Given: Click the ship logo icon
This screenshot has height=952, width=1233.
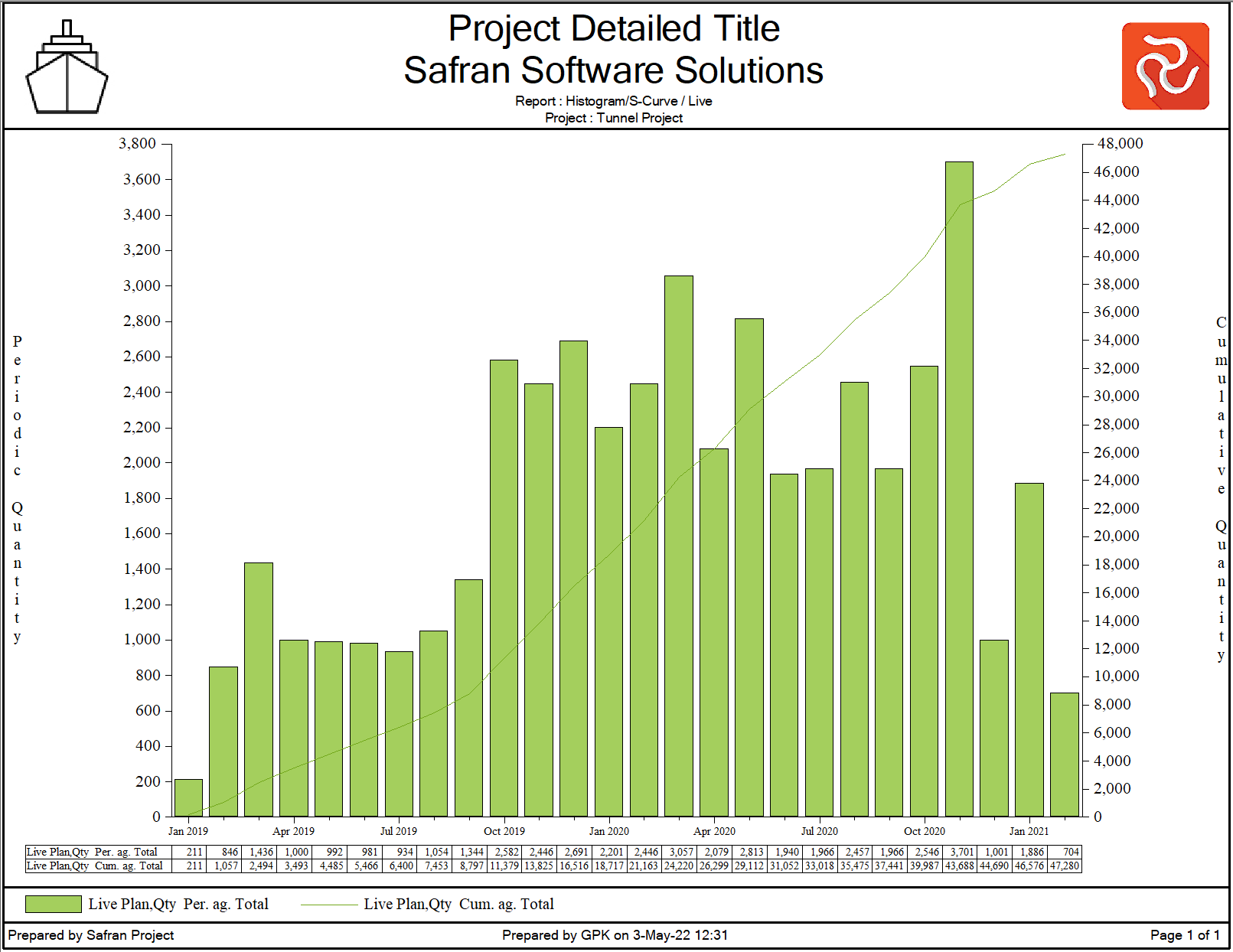Looking at the screenshot, I should pos(67,67).
